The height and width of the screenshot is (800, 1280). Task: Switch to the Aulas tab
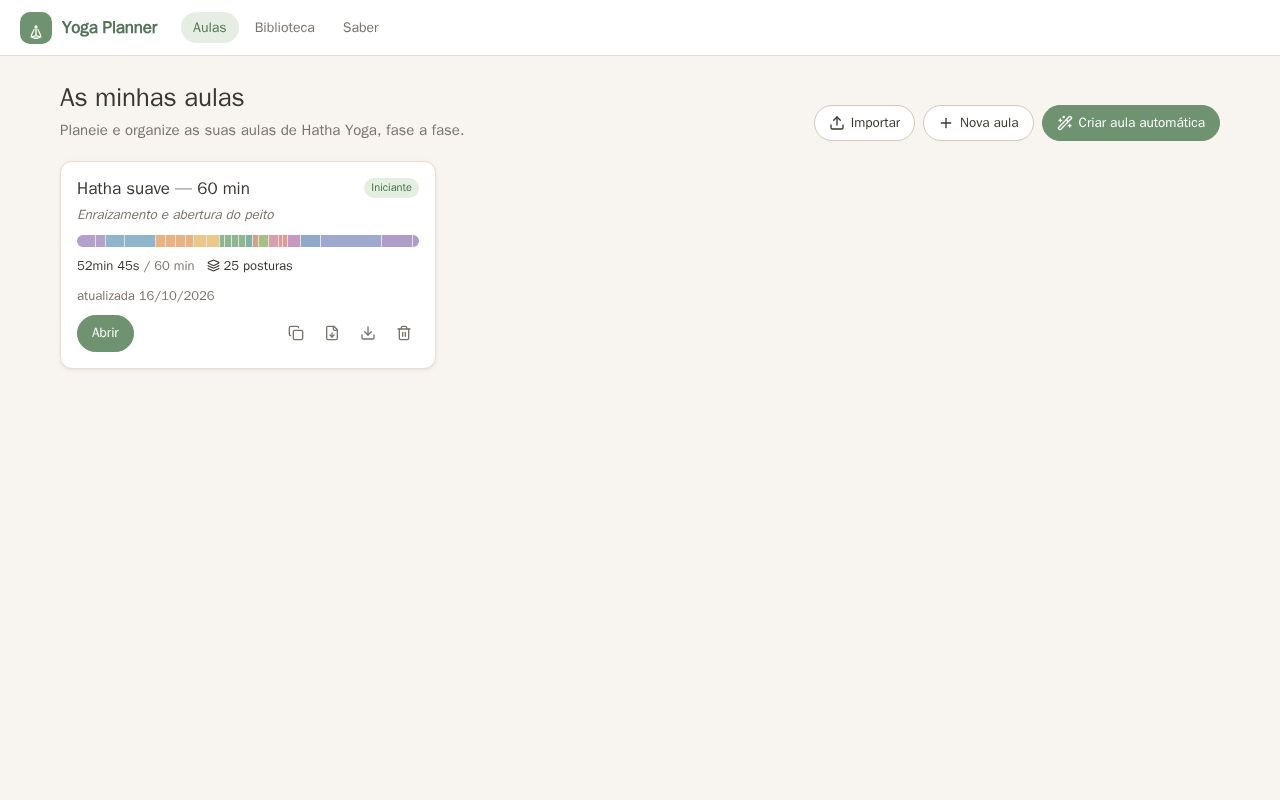click(x=210, y=28)
